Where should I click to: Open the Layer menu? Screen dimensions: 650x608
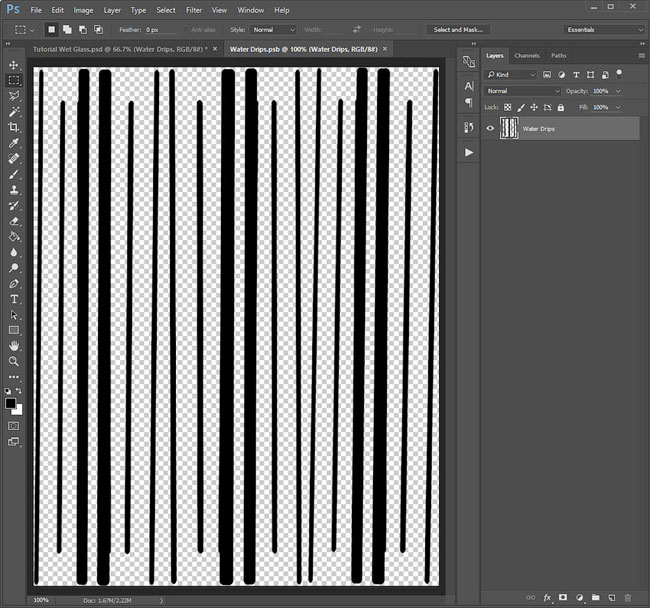(112, 10)
